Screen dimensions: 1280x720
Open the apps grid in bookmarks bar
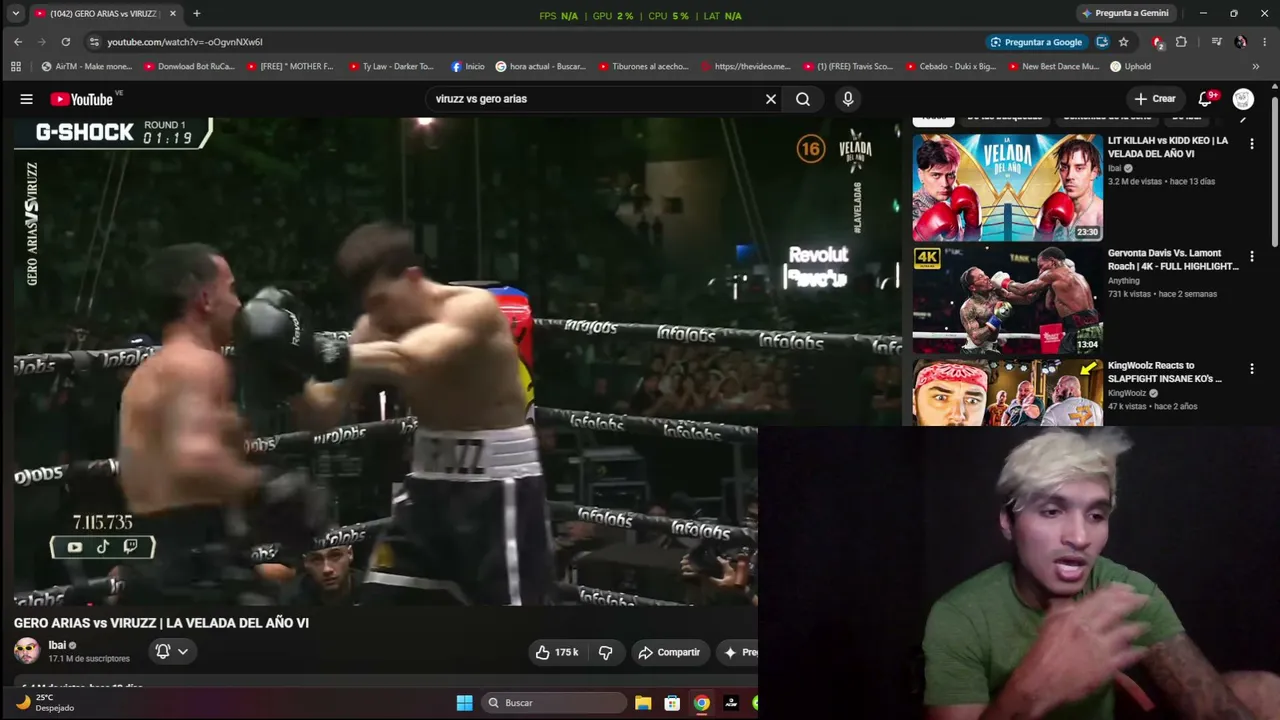16,67
